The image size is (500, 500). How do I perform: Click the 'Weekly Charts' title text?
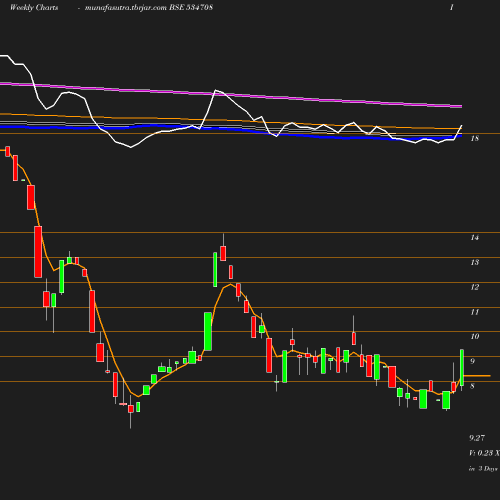tap(34, 7)
